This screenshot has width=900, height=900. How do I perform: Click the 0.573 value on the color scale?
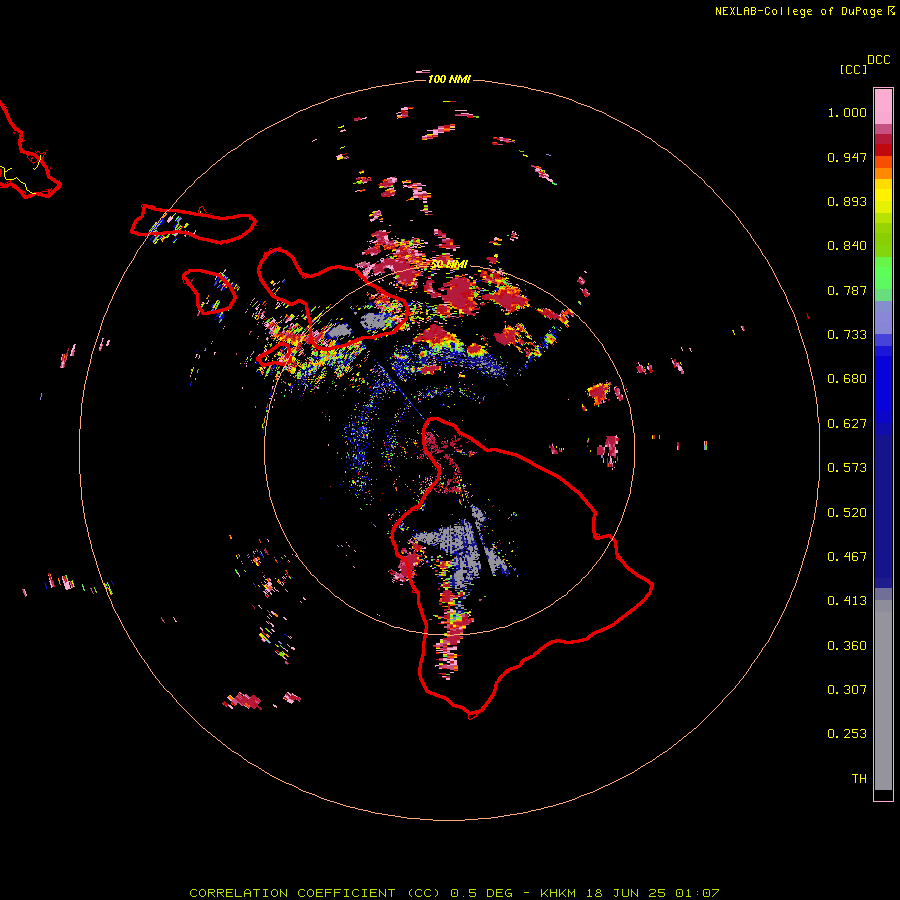pyautogui.click(x=847, y=468)
